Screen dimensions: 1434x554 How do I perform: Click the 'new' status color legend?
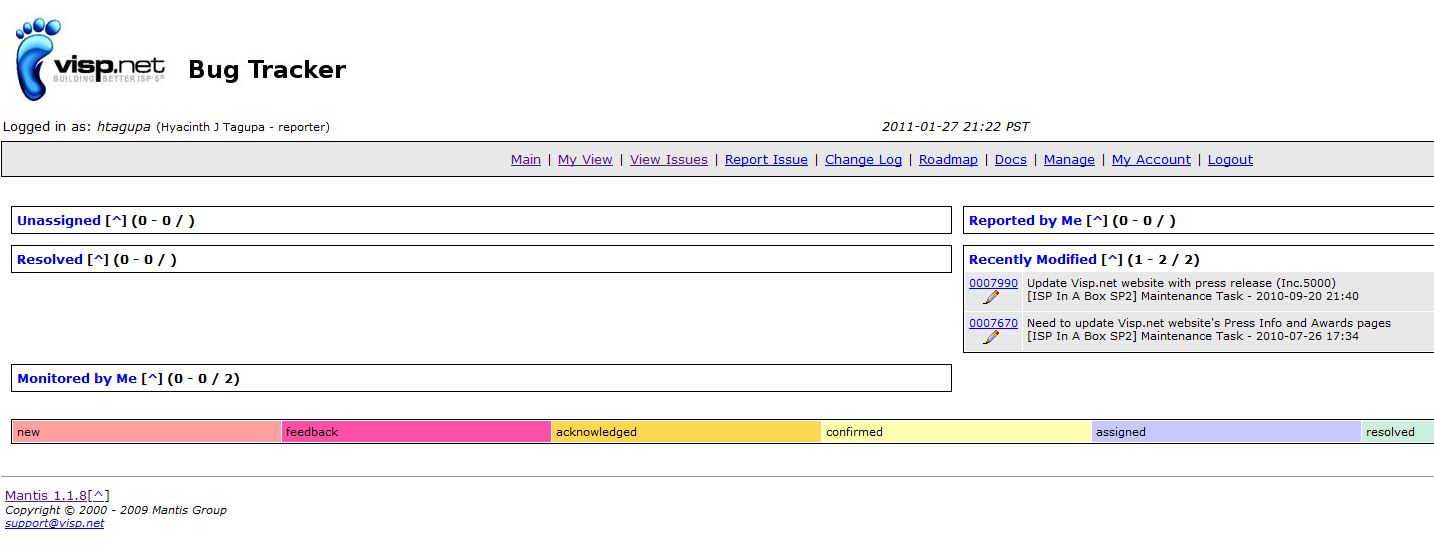point(147,432)
